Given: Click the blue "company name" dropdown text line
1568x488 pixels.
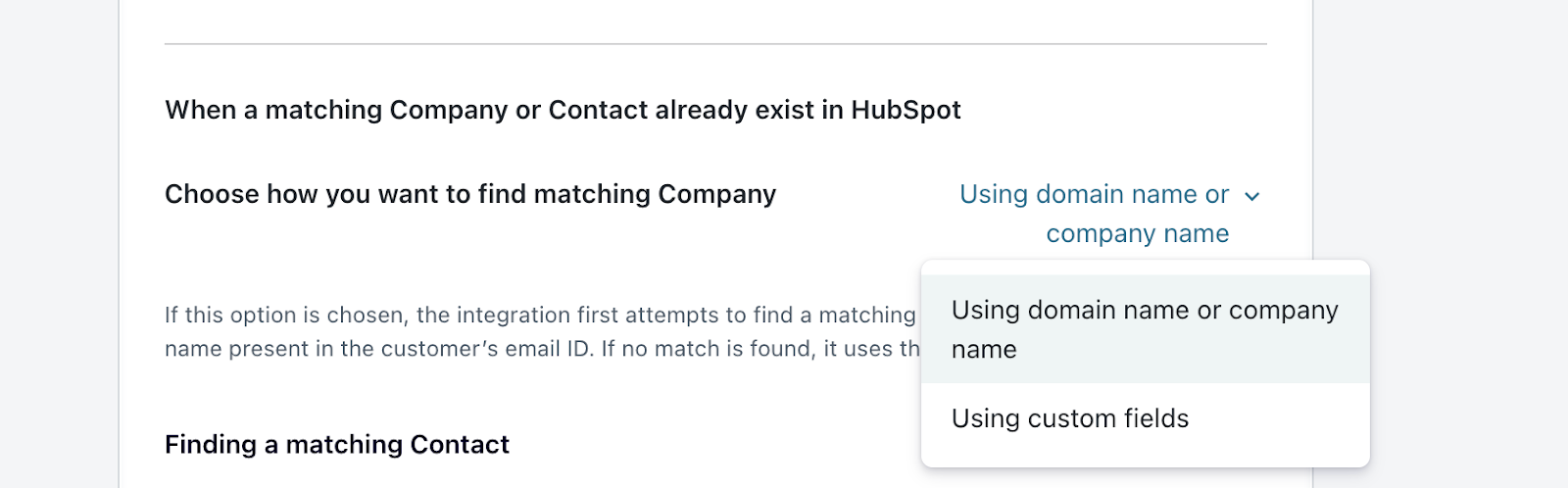Looking at the screenshot, I should pos(1137,233).
